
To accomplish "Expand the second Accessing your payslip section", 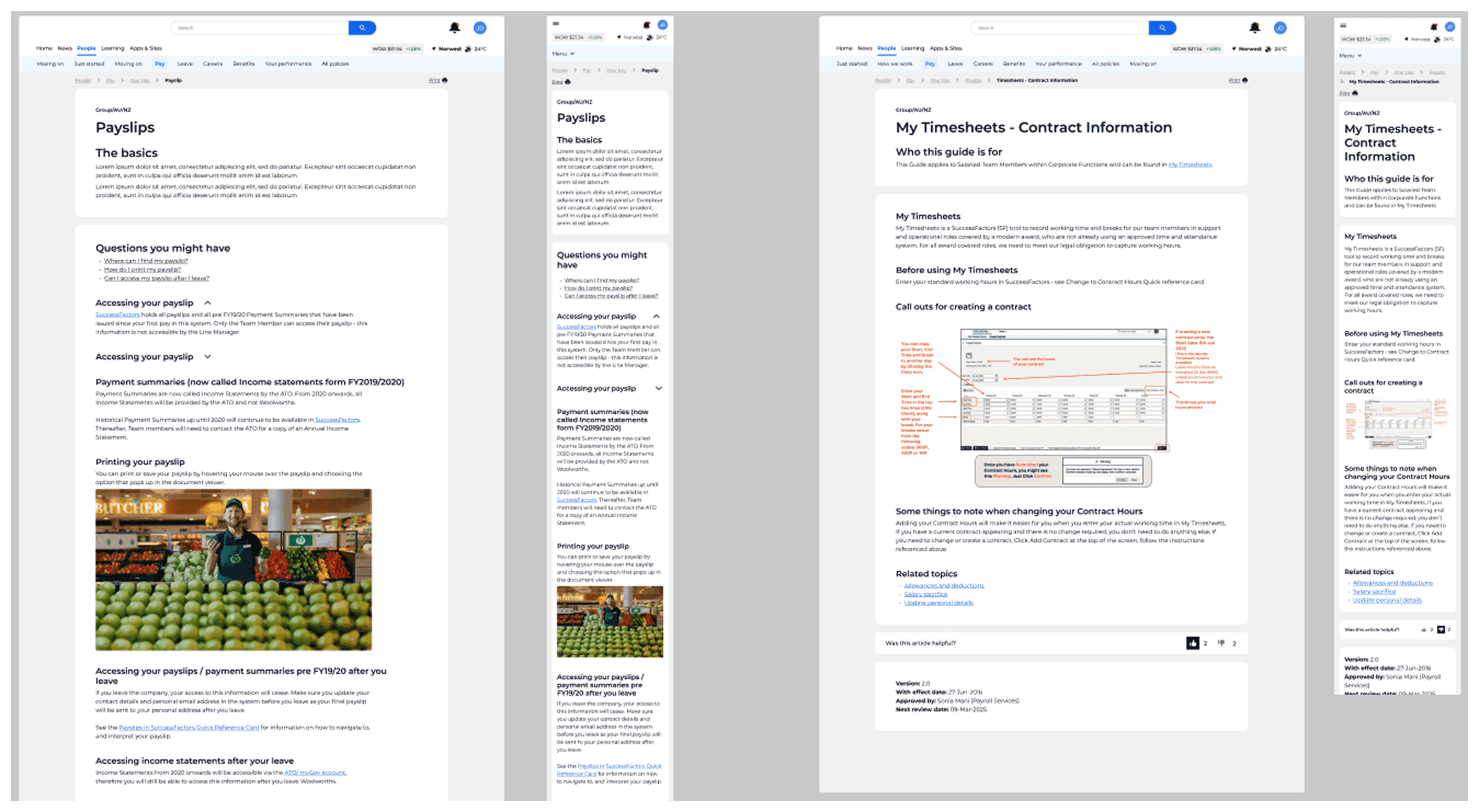I will click(x=208, y=356).
